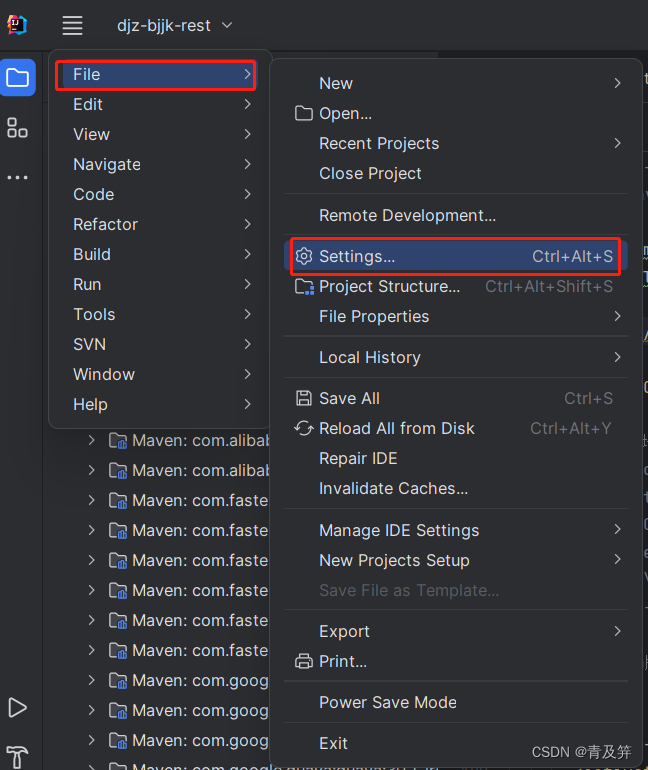Open Project Structure... dialog
This screenshot has width=648, height=770.
click(456, 286)
